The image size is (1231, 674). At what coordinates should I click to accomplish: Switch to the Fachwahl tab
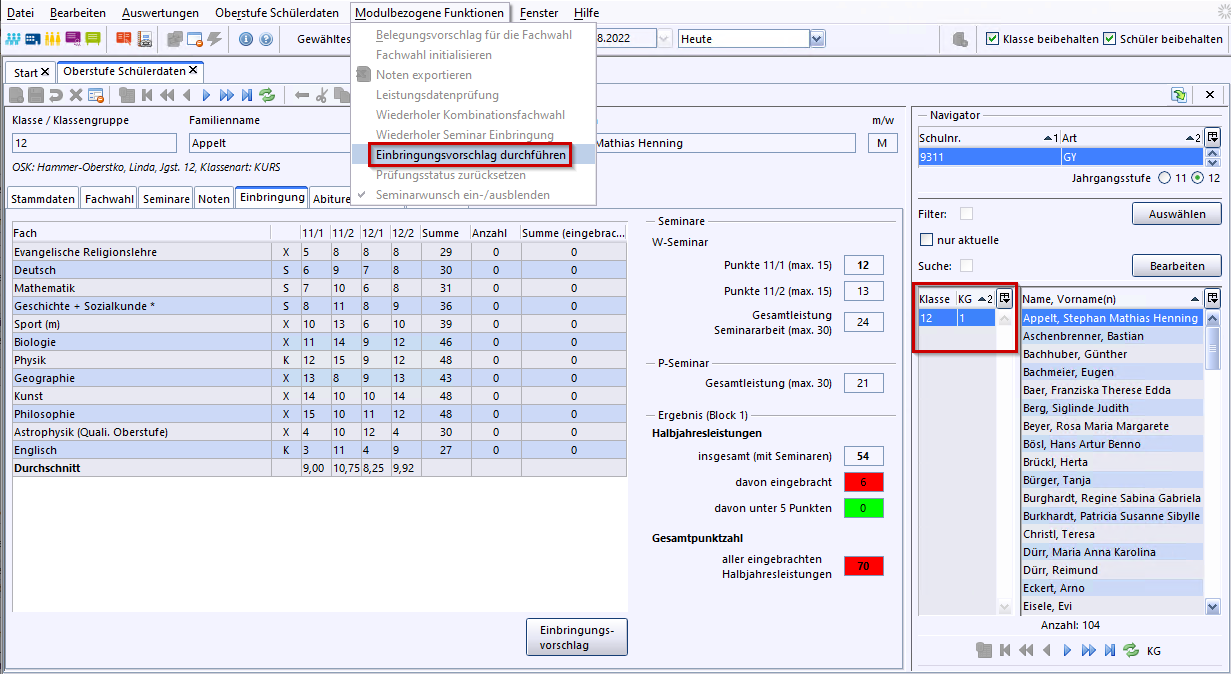click(109, 199)
